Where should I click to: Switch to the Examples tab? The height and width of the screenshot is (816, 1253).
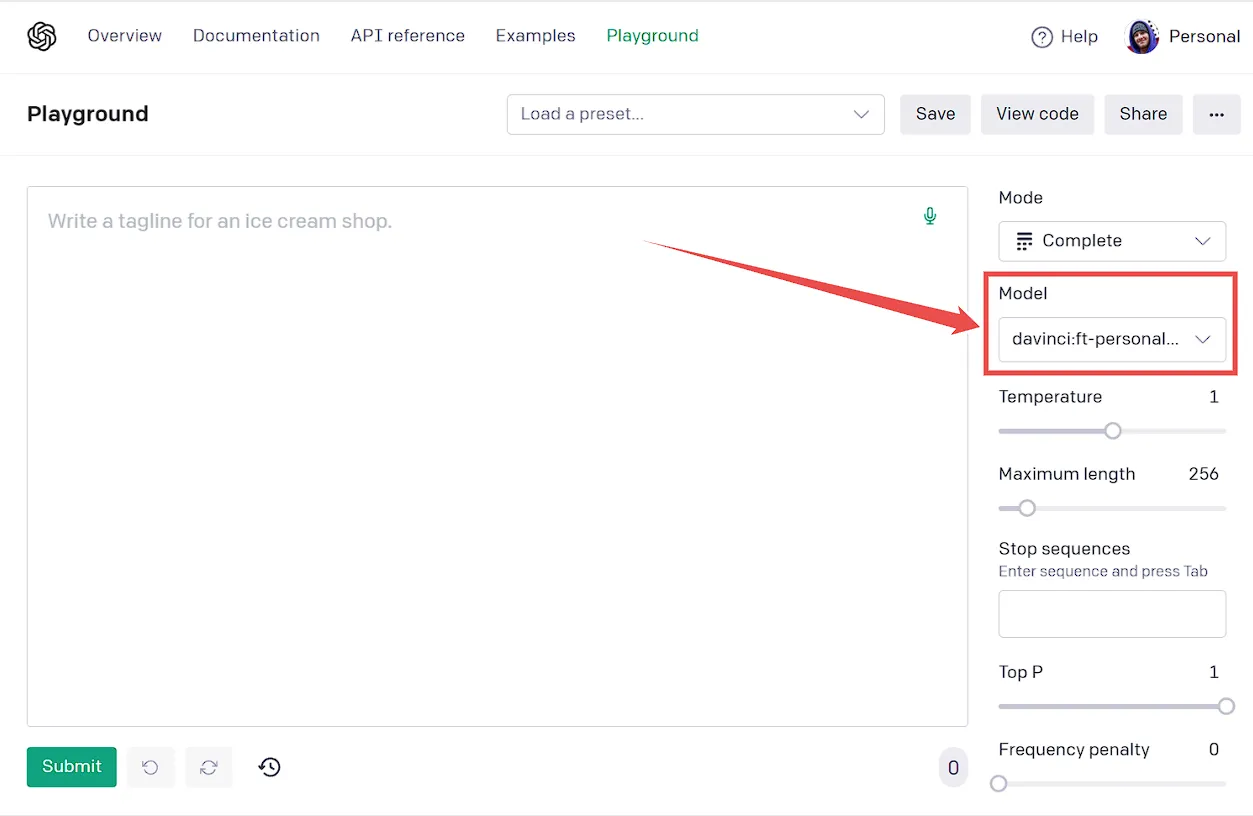[x=536, y=36]
